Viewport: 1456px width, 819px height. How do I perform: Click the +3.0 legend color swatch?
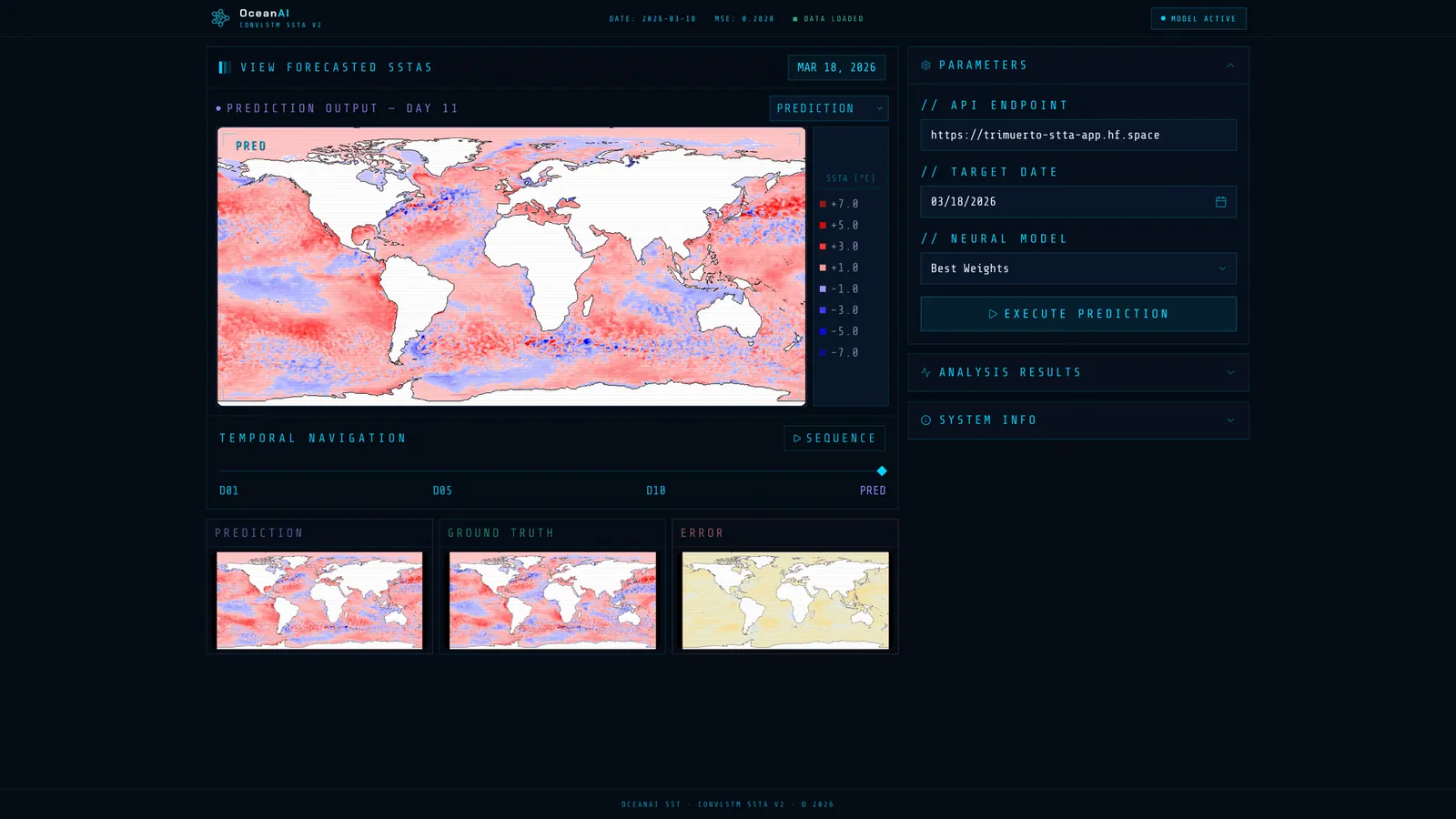pos(823,247)
